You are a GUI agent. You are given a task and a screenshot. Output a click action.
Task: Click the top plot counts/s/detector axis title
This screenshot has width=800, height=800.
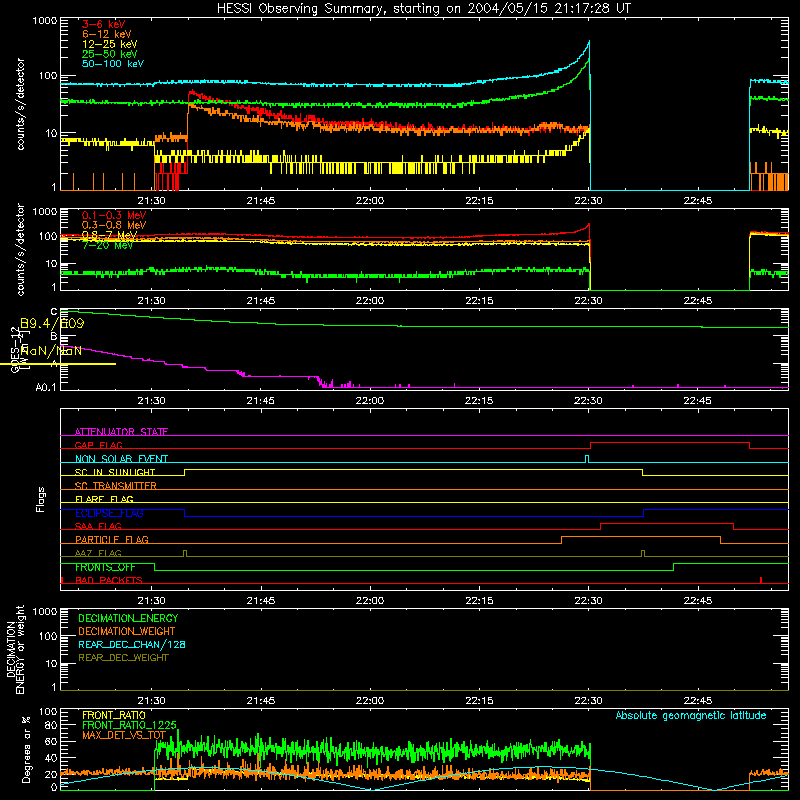tap(20, 104)
